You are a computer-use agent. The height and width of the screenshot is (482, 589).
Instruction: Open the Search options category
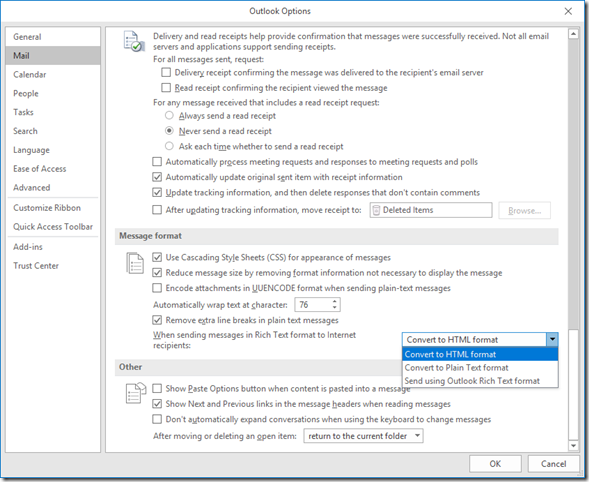(53, 131)
